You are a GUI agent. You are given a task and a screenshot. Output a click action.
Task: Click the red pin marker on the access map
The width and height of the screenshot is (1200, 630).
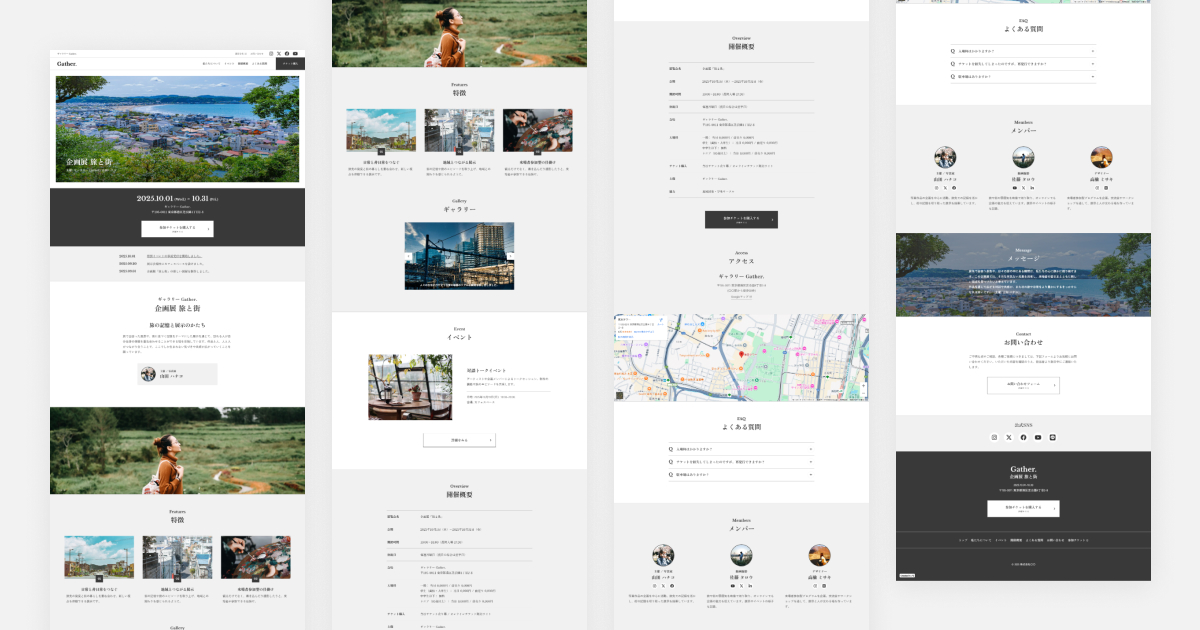point(741,355)
